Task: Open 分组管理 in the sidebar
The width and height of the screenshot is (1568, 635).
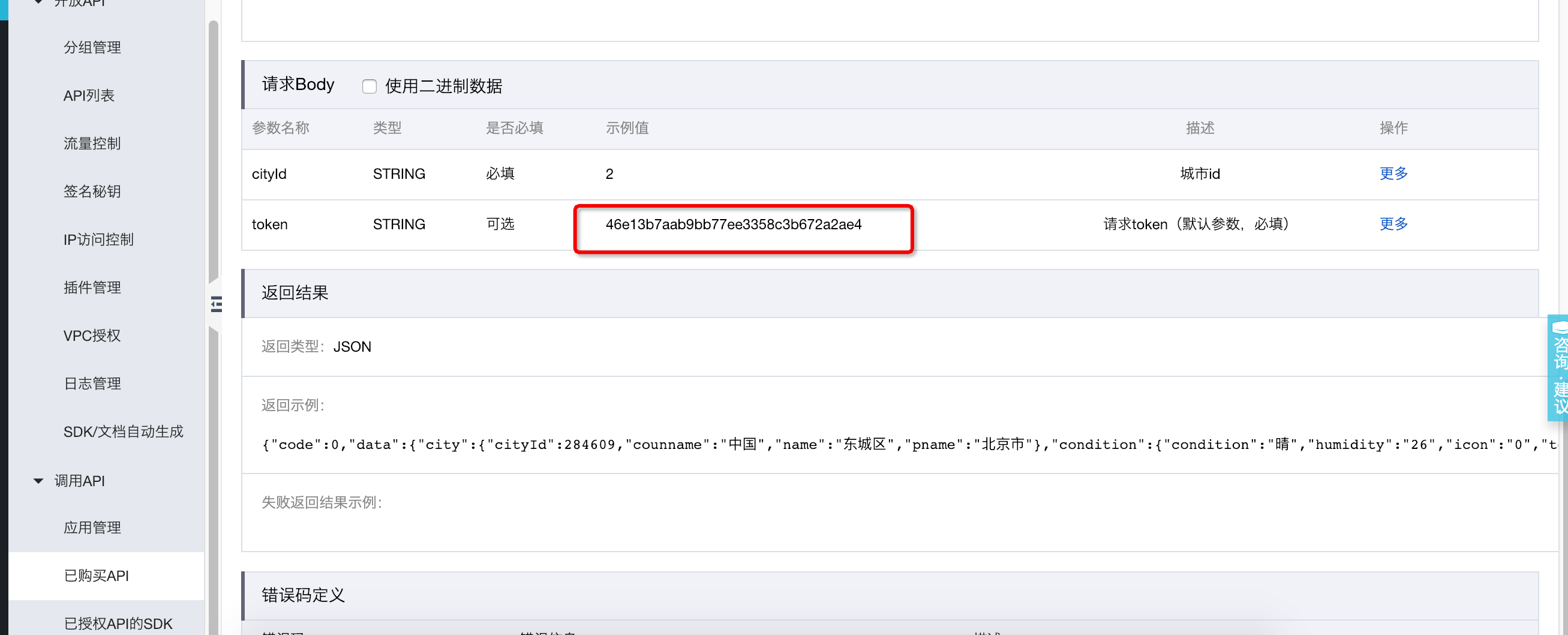Action: tap(92, 47)
